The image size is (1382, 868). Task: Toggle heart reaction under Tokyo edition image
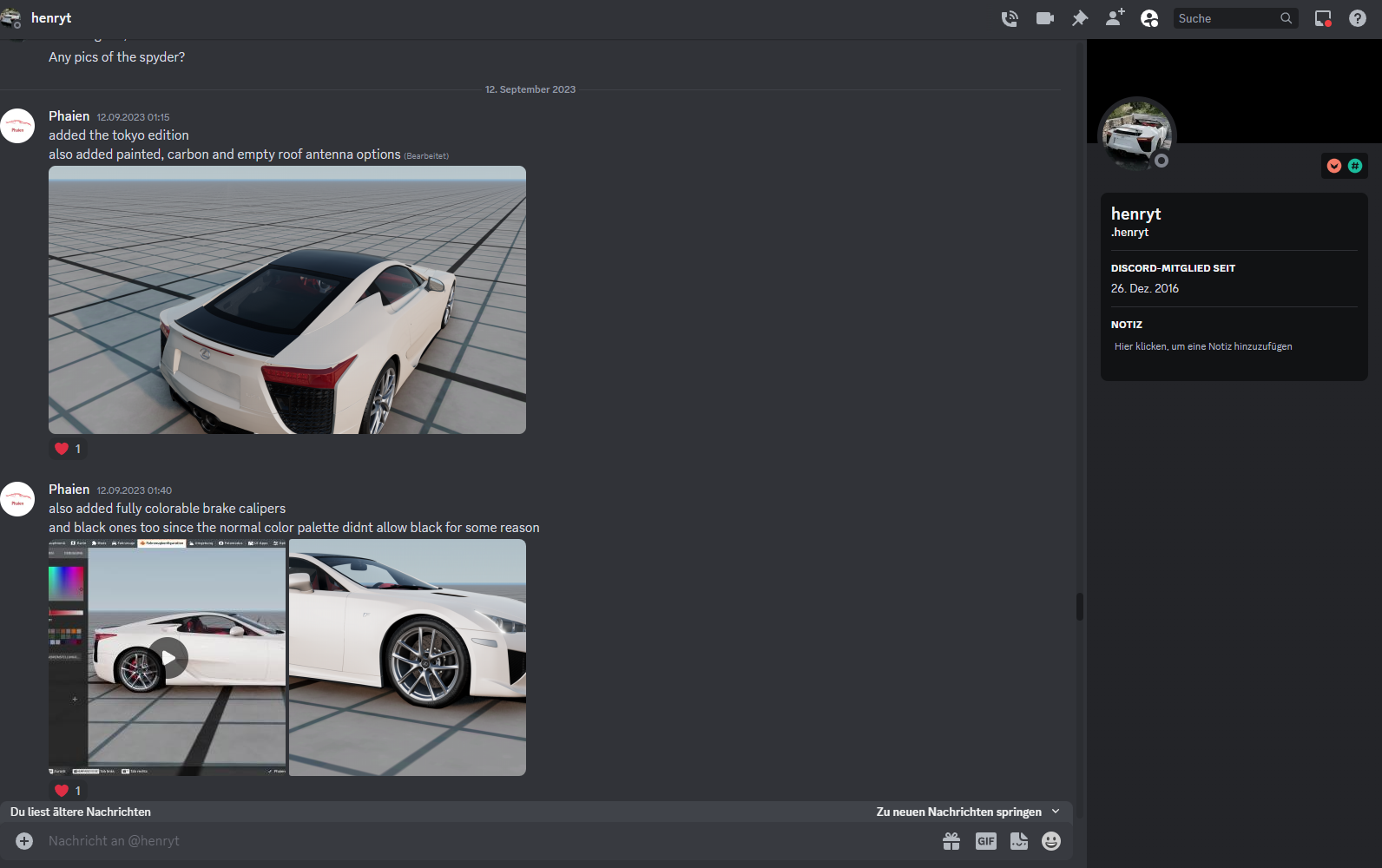tap(68, 449)
